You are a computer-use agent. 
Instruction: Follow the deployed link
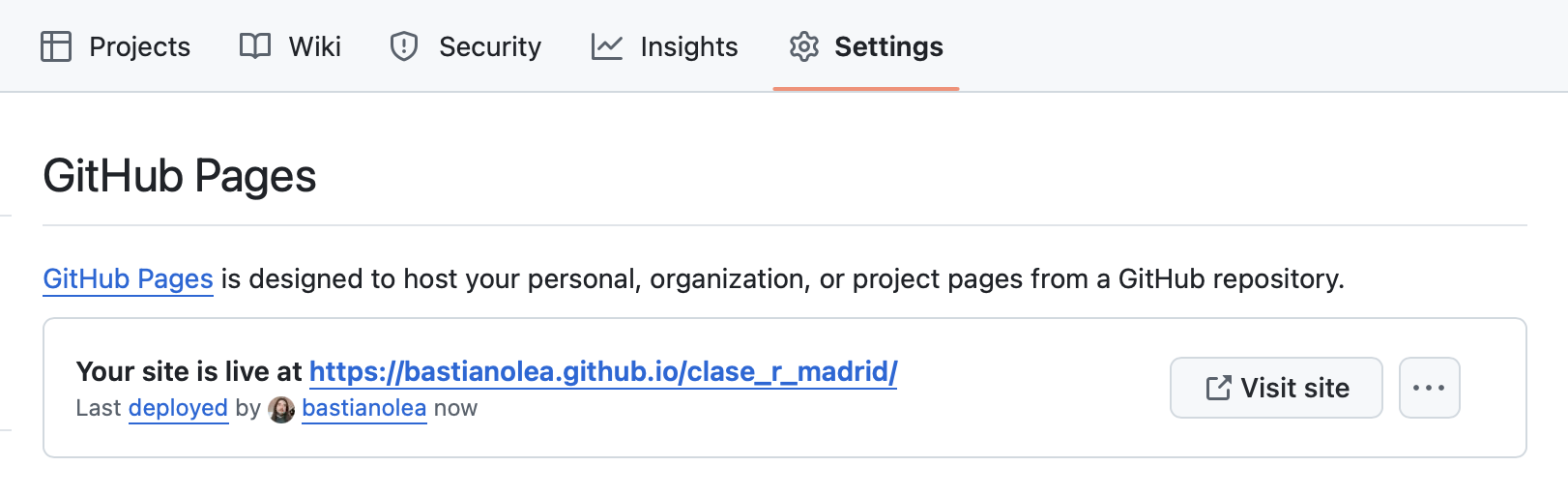tap(178, 408)
